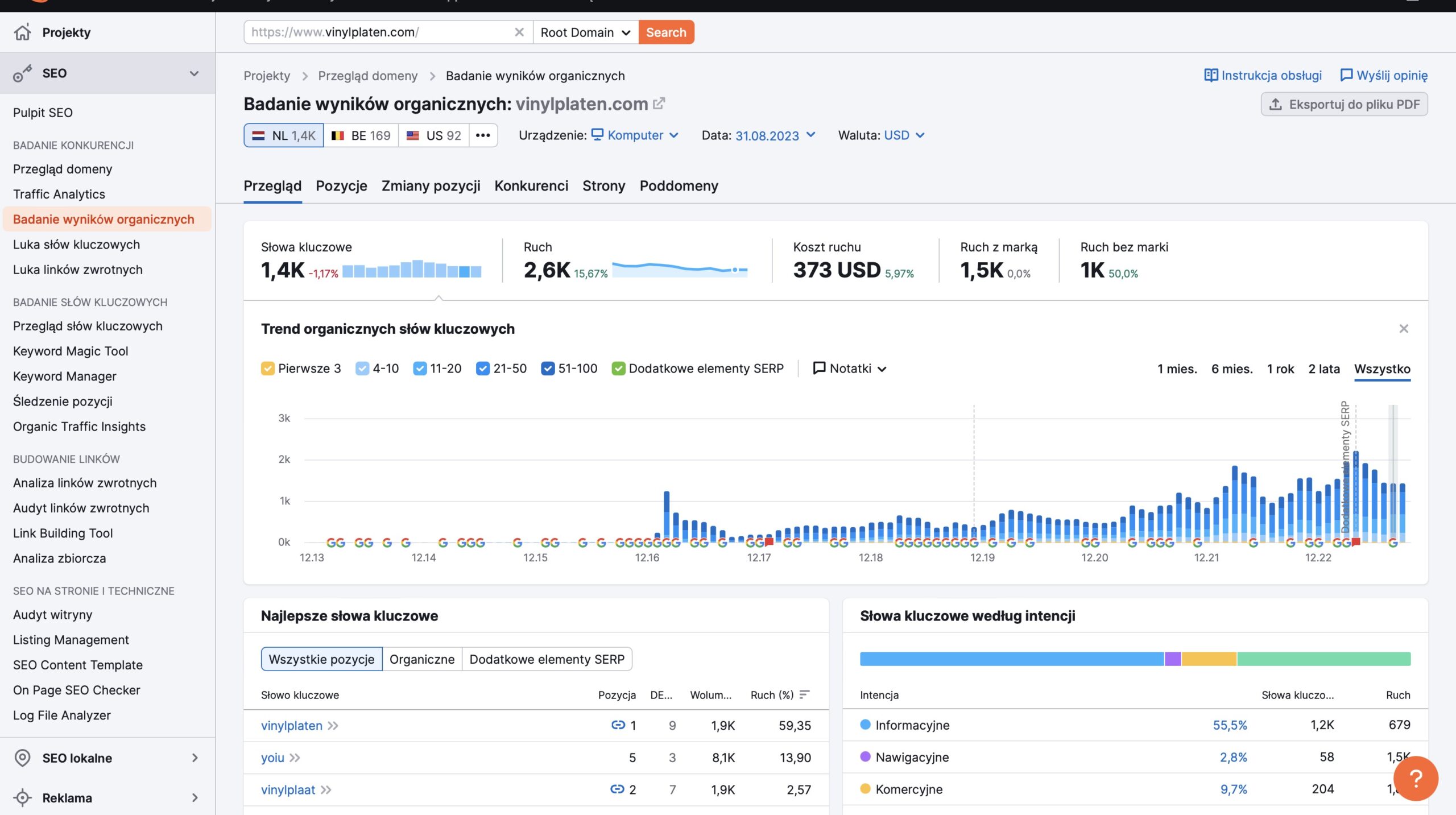Image resolution: width=1456 pixels, height=815 pixels.
Task: Click the Belgium flag icon
Action: (338, 136)
